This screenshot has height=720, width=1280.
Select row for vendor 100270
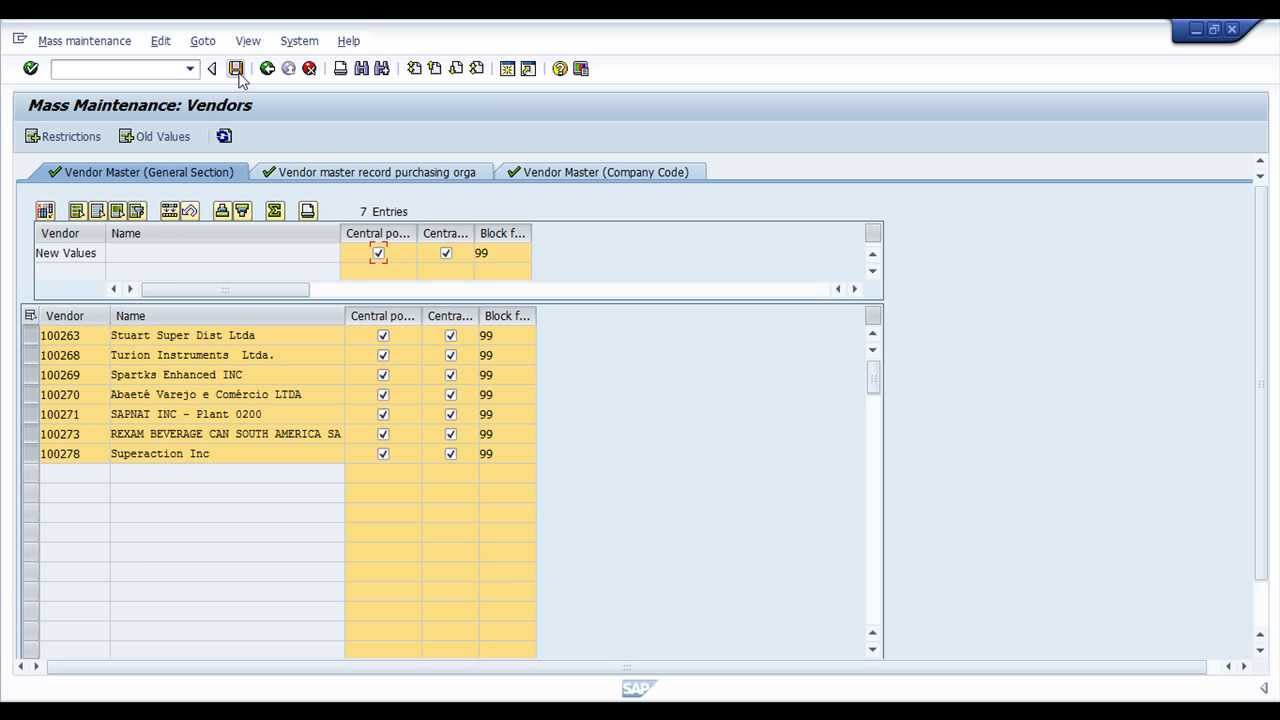click(31, 395)
